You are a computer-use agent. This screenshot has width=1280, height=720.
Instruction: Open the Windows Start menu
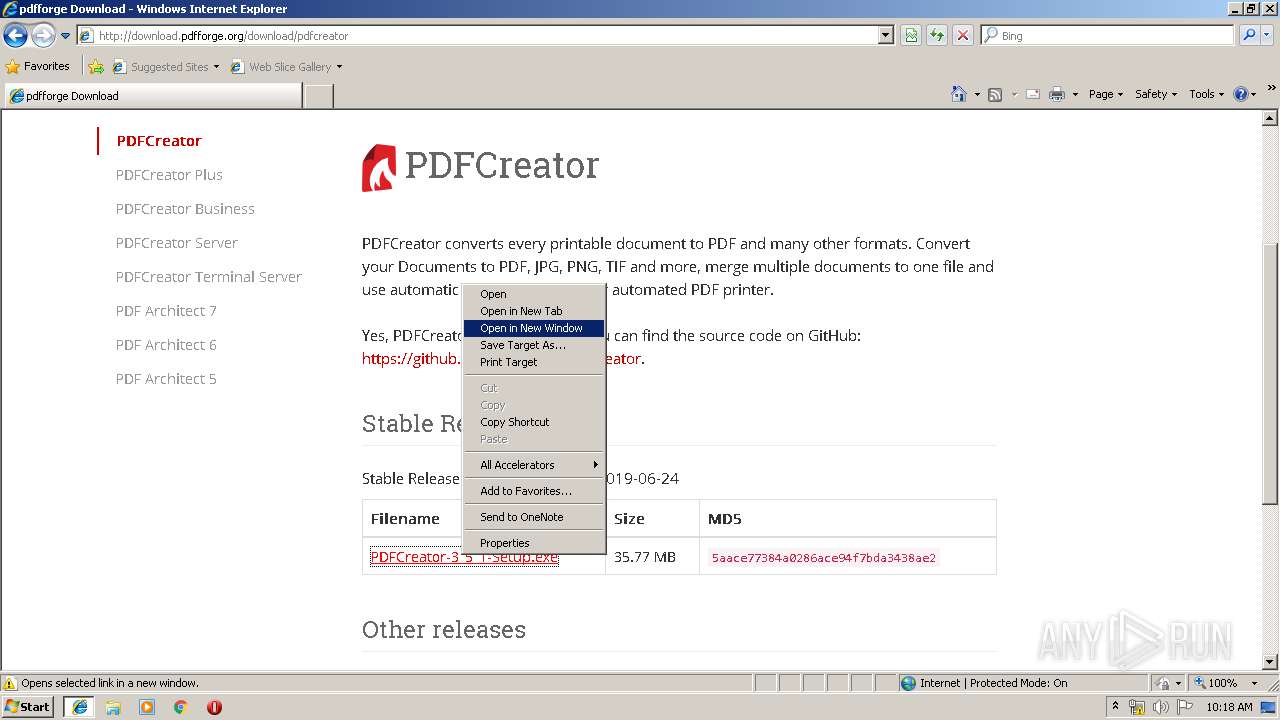tap(28, 706)
